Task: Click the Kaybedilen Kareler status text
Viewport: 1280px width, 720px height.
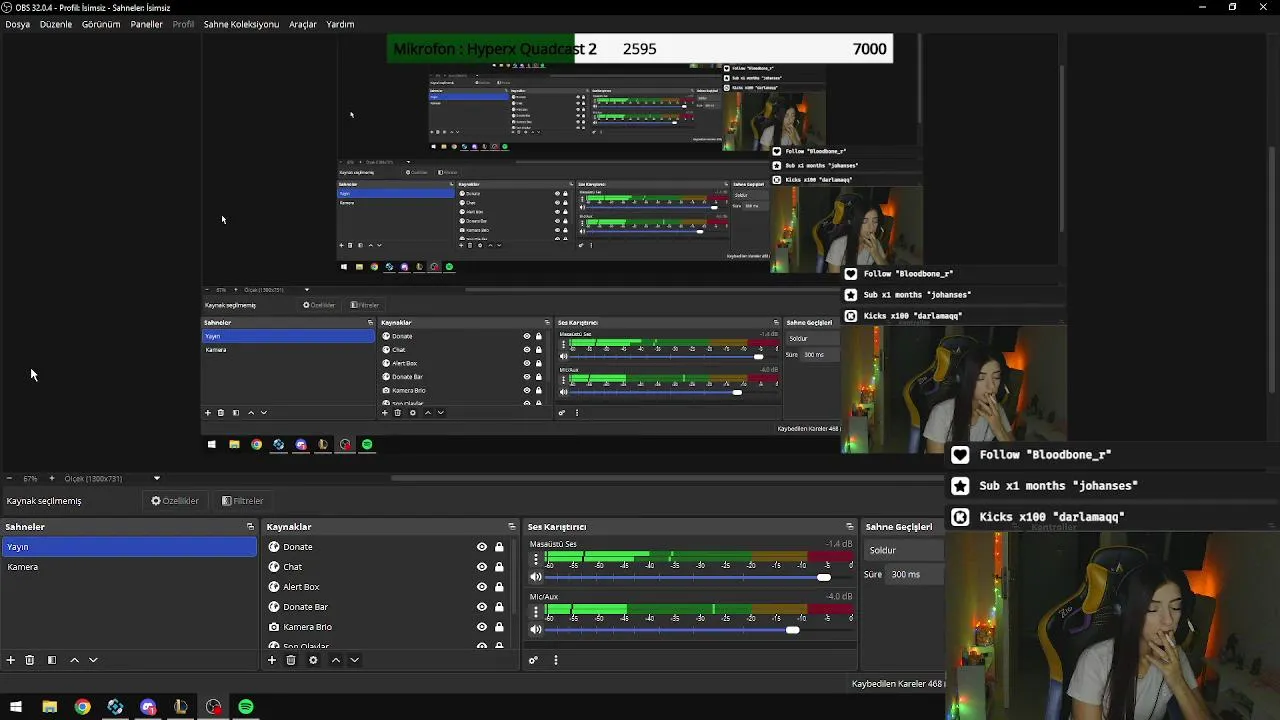Action: [897, 684]
